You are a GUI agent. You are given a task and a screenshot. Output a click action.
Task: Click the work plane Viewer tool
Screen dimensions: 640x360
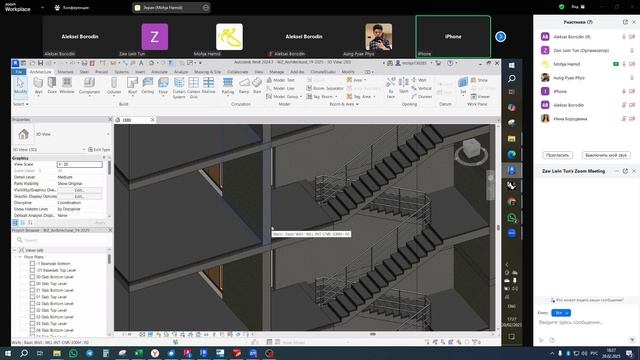click(x=480, y=97)
